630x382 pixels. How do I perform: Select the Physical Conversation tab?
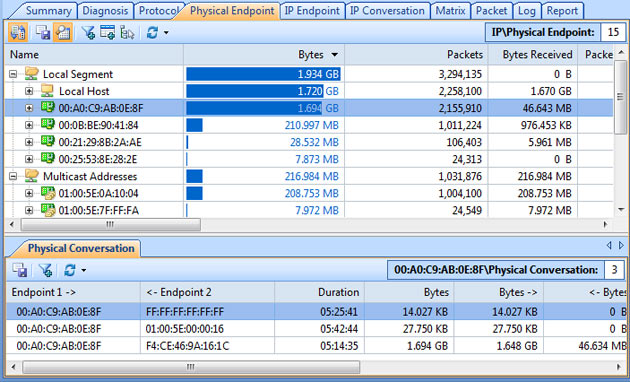81,249
